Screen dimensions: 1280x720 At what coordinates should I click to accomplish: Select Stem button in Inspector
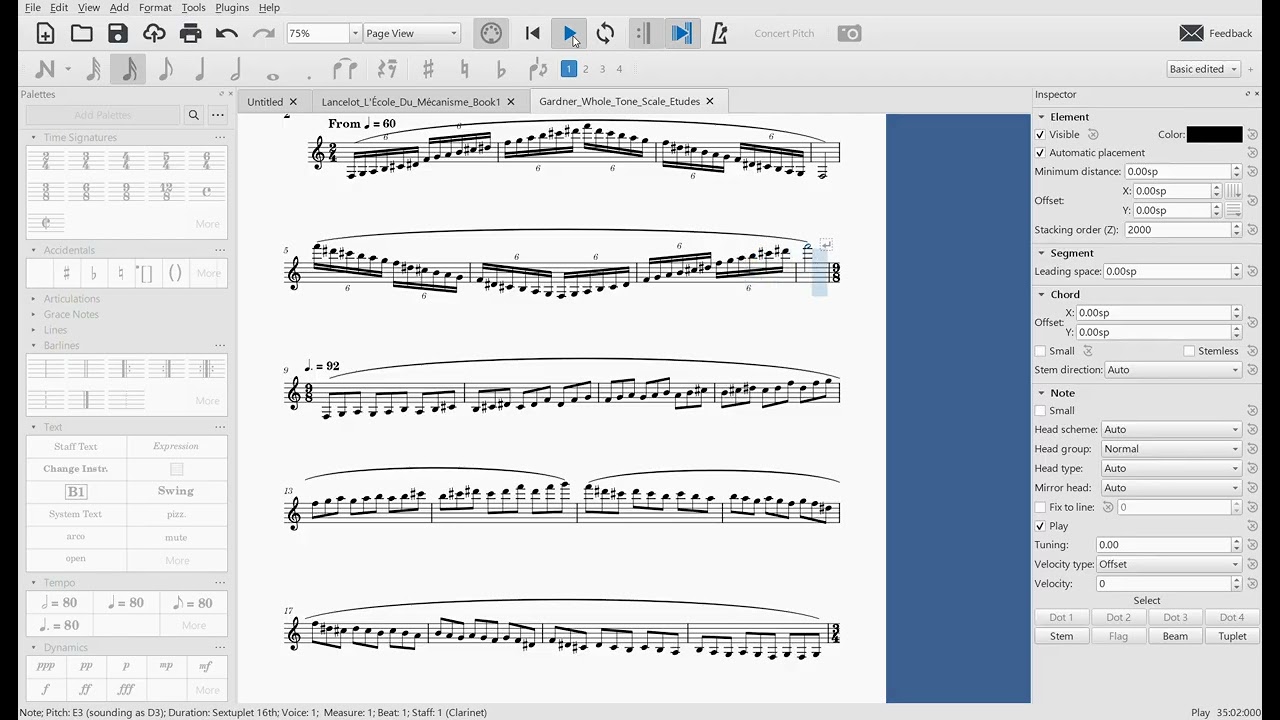(1061, 637)
